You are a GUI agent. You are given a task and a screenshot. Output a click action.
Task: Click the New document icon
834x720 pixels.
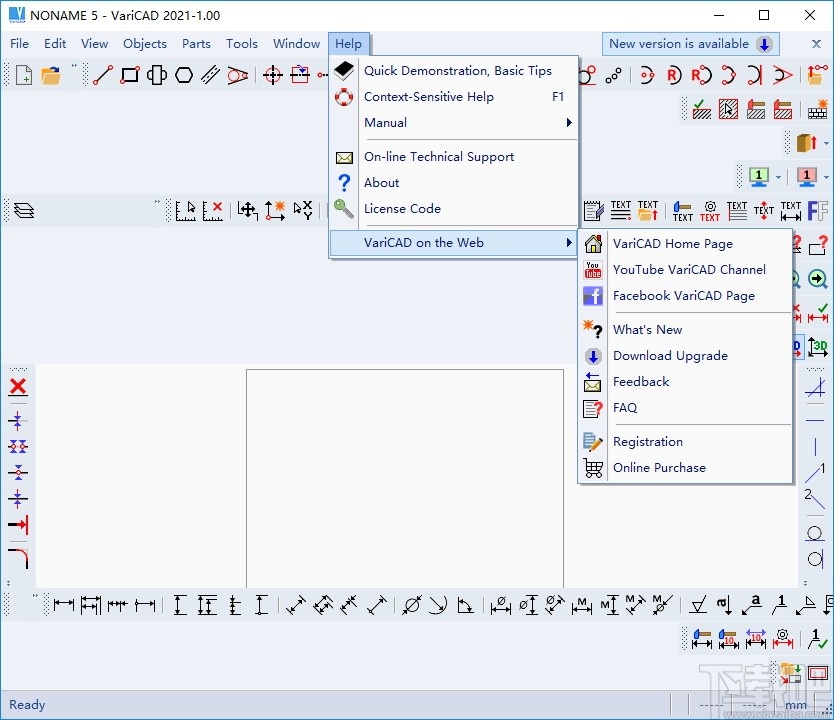coord(24,75)
